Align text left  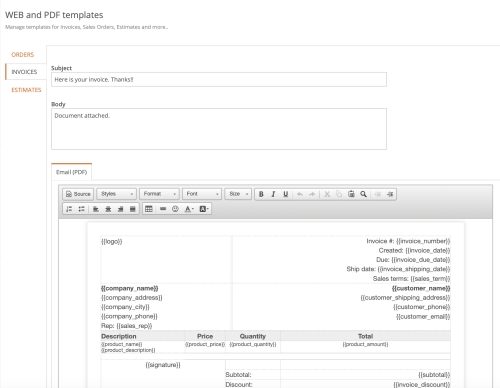96,209
